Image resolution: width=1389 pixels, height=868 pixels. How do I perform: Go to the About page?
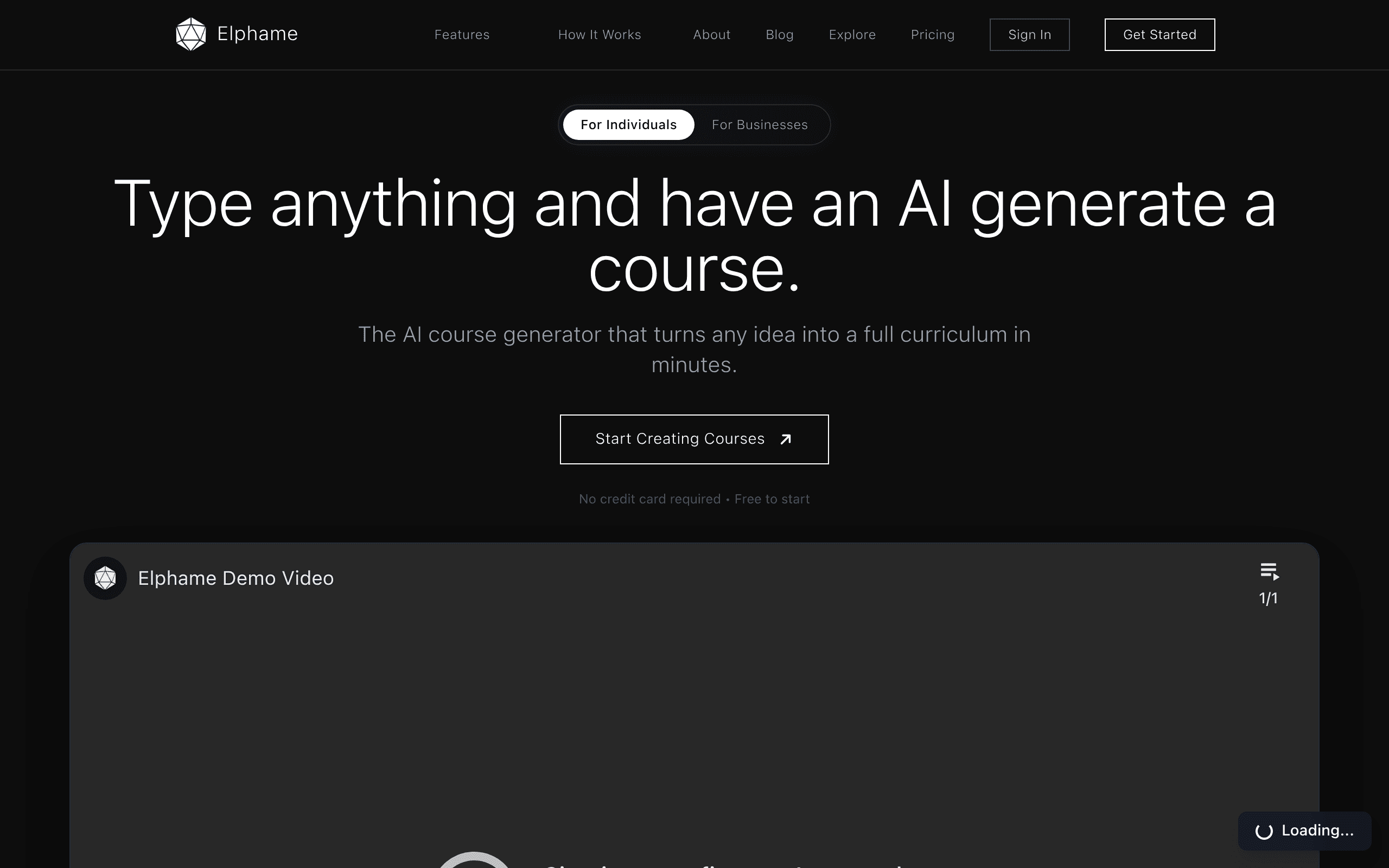[x=711, y=34]
